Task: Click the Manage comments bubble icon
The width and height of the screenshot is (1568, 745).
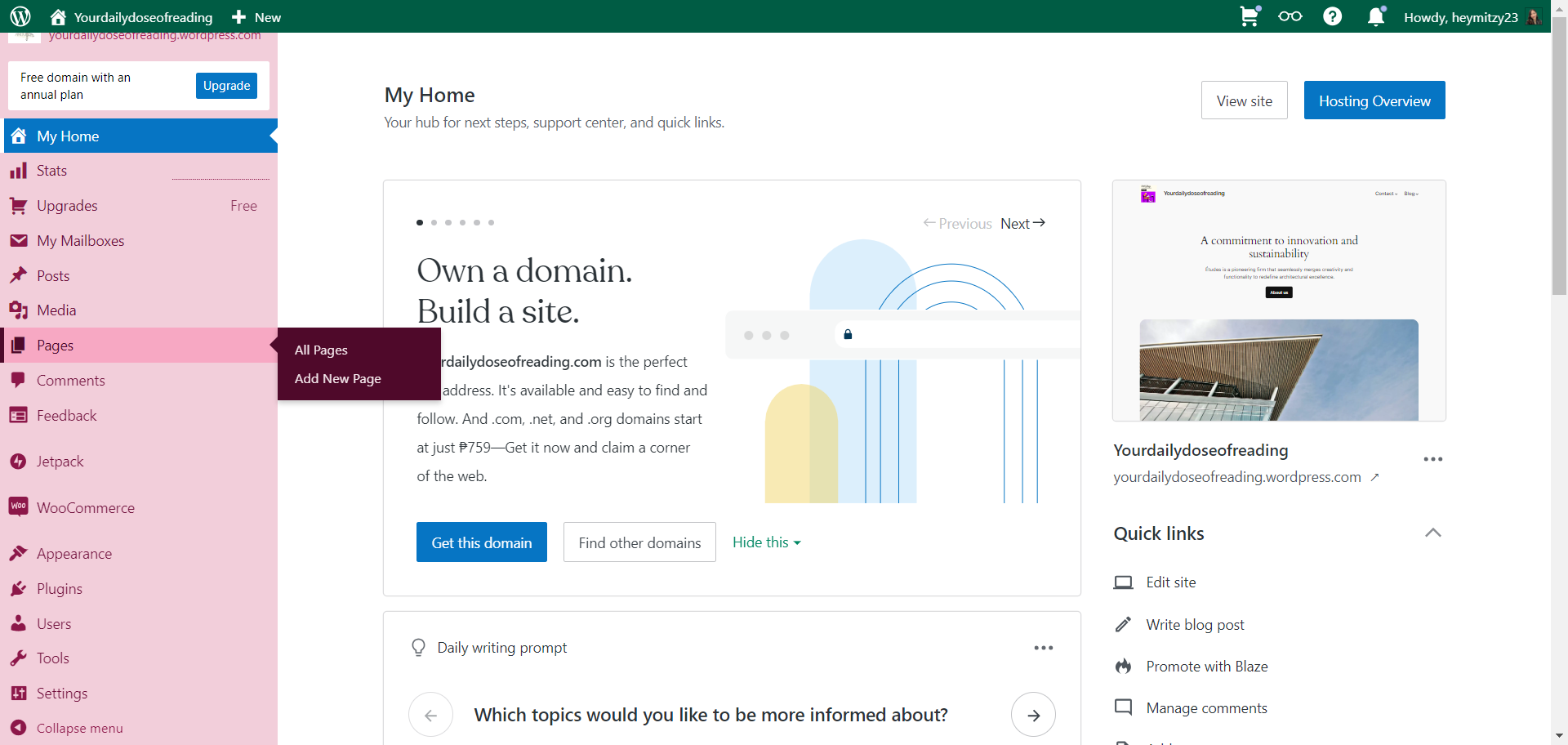Action: pyautogui.click(x=1124, y=707)
